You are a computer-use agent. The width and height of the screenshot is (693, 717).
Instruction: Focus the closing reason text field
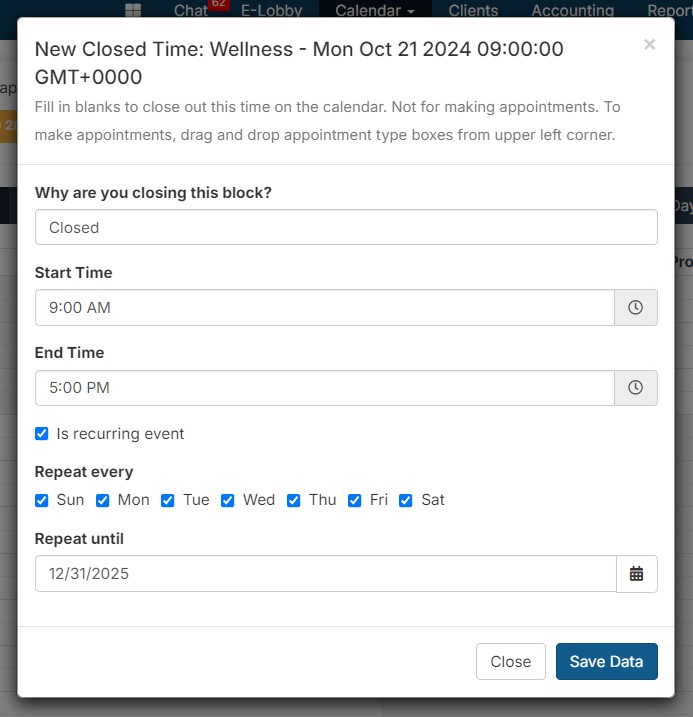pyautogui.click(x=346, y=227)
